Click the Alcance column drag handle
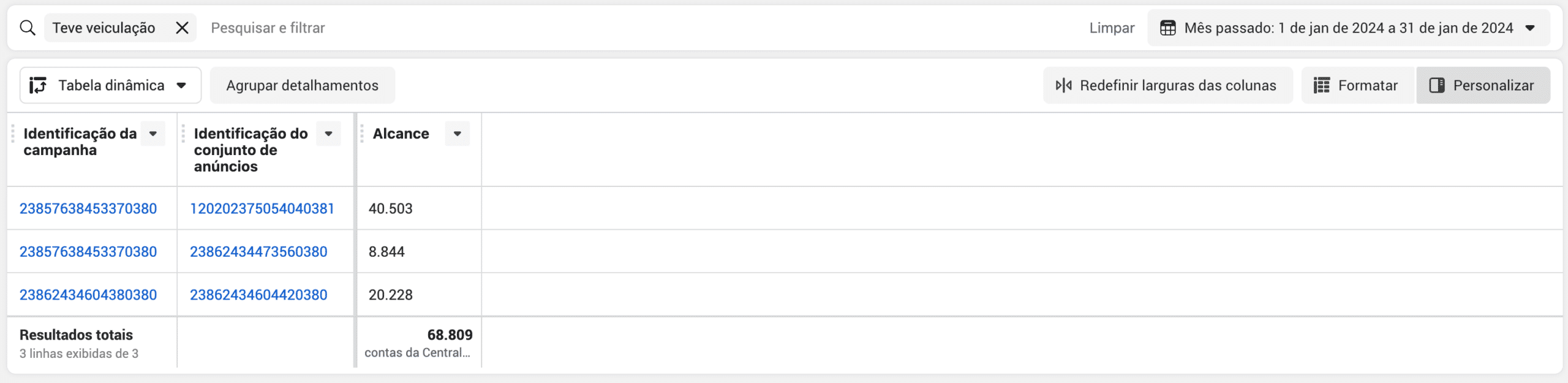The width and height of the screenshot is (1568, 383). 362,134
